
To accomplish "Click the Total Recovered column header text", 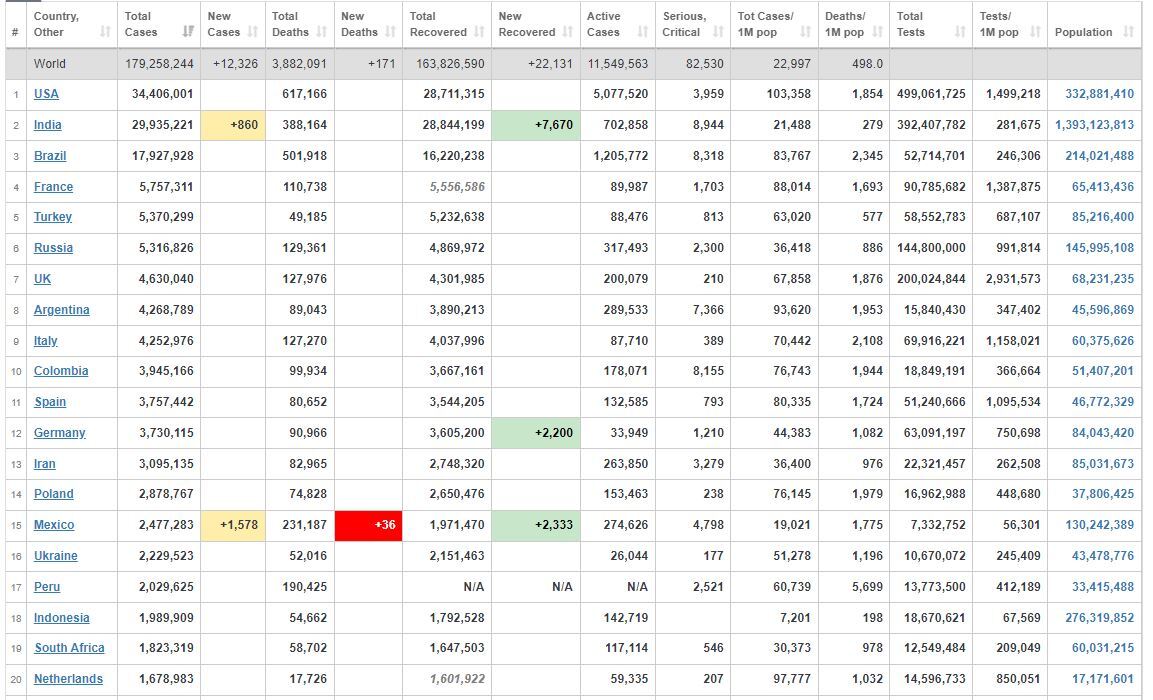I will [x=438, y=24].
